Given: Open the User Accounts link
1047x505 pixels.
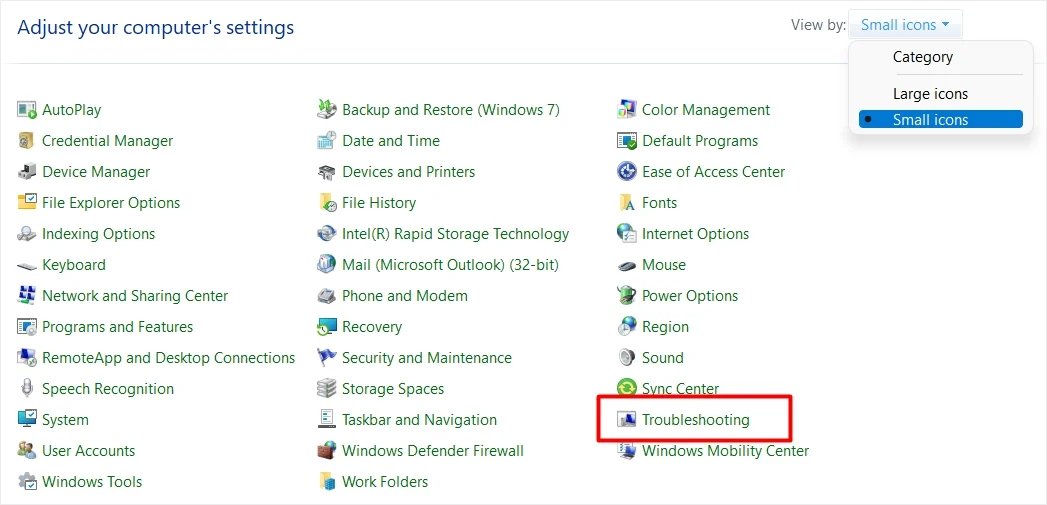Looking at the screenshot, I should tap(88, 451).
